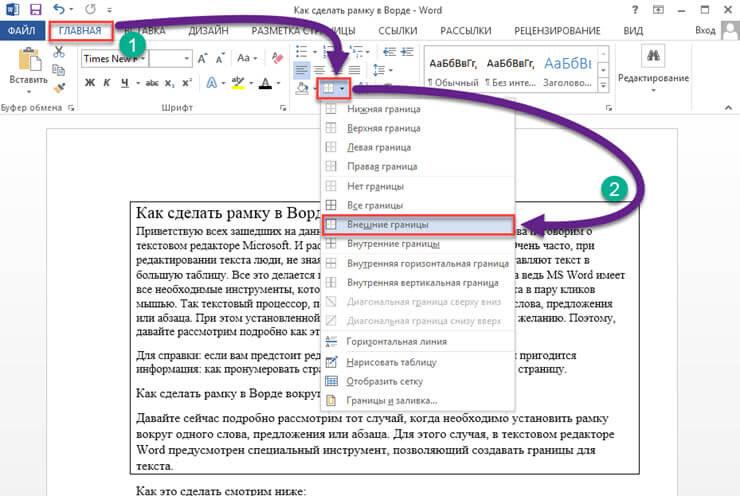Open highlight color dropdown arrow
740x496 pixels.
[251, 83]
